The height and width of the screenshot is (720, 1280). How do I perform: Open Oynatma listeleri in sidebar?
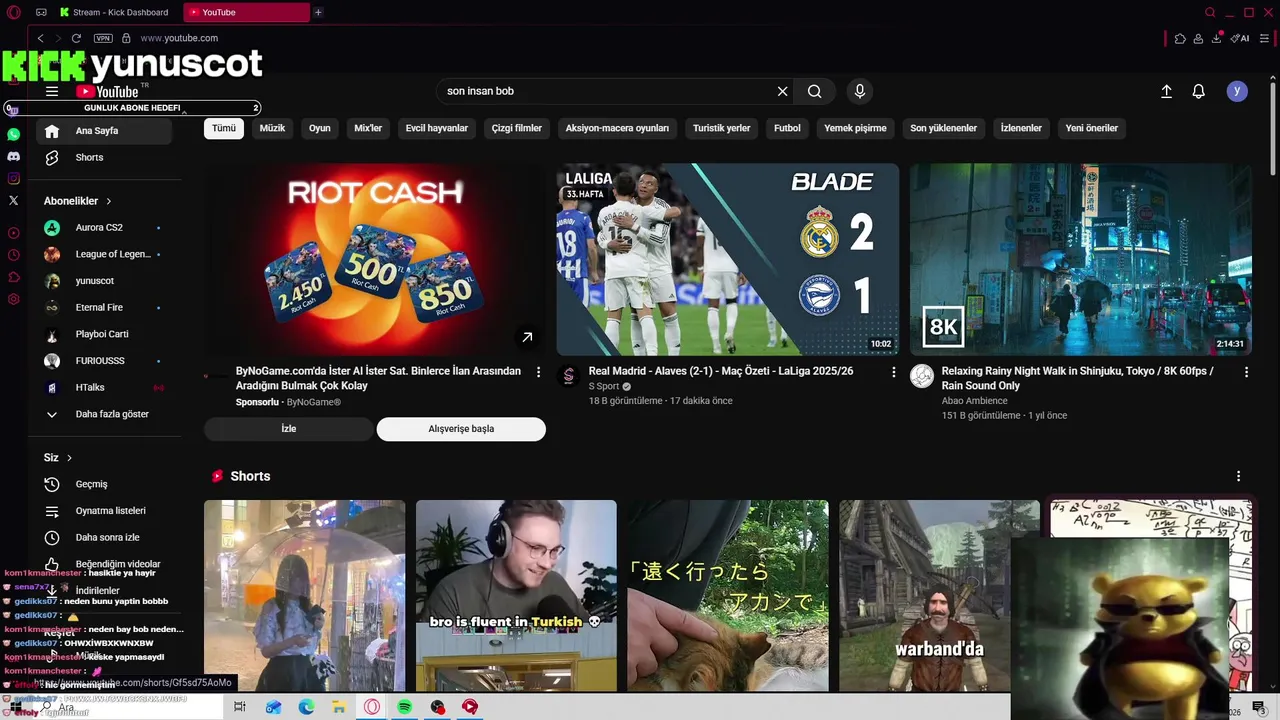[104, 511]
